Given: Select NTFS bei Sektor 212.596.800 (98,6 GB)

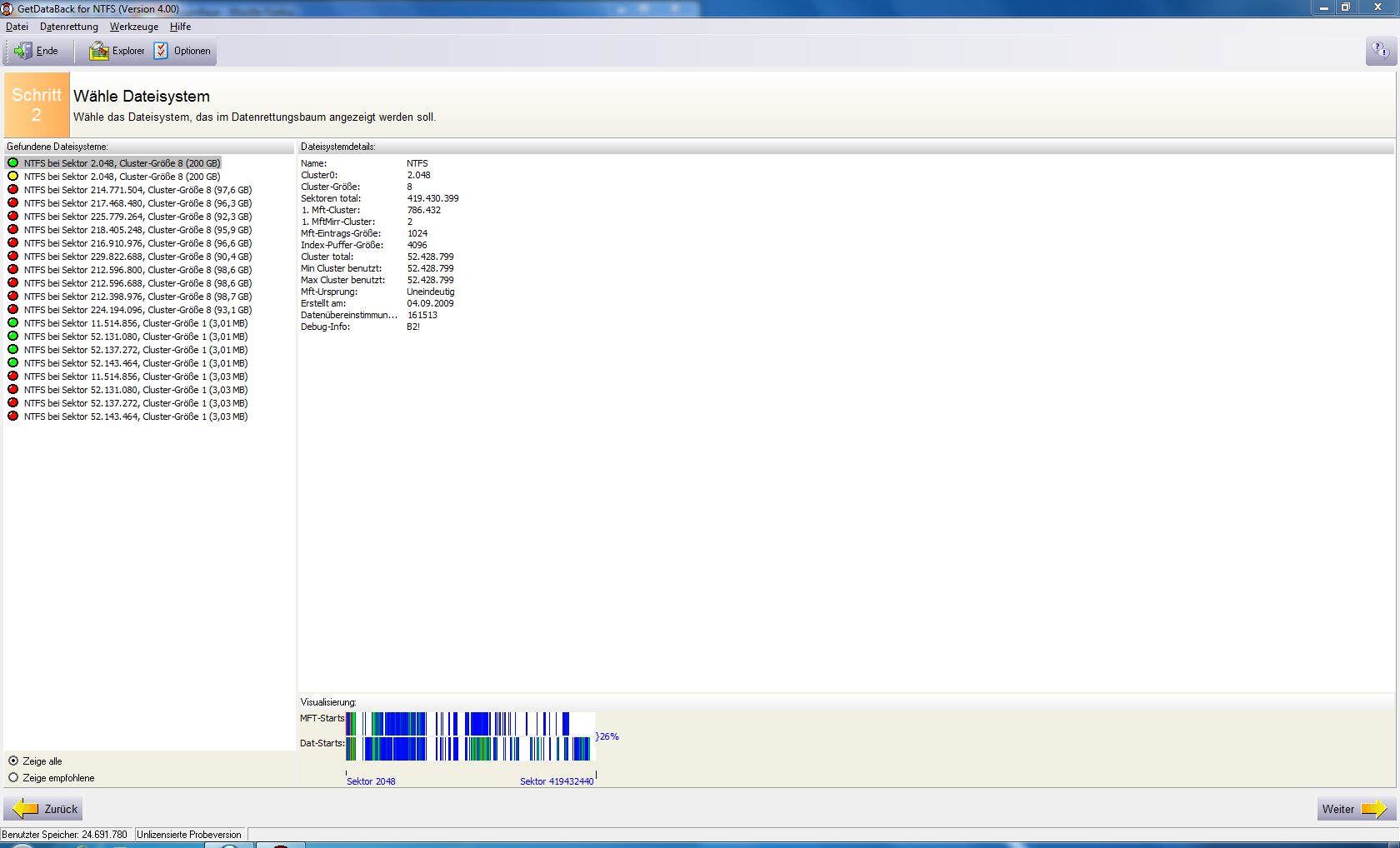Looking at the screenshot, I should click(x=137, y=270).
